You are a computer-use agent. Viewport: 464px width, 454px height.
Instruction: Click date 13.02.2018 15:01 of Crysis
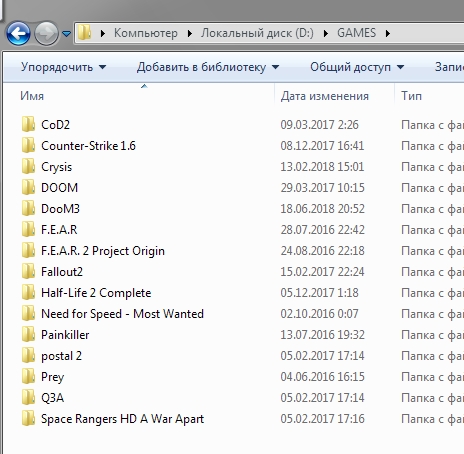pyautogui.click(x=322, y=167)
